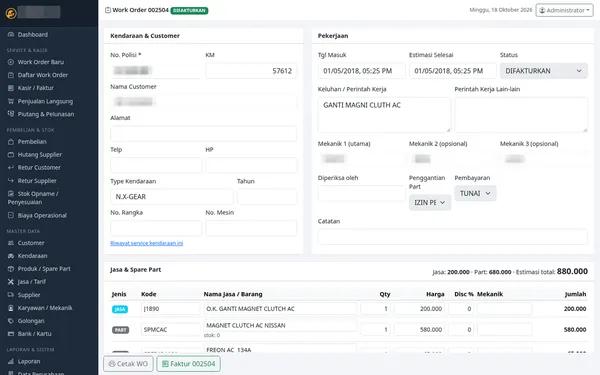Open the Penggantian Part dropdown

pyautogui.click(x=430, y=202)
